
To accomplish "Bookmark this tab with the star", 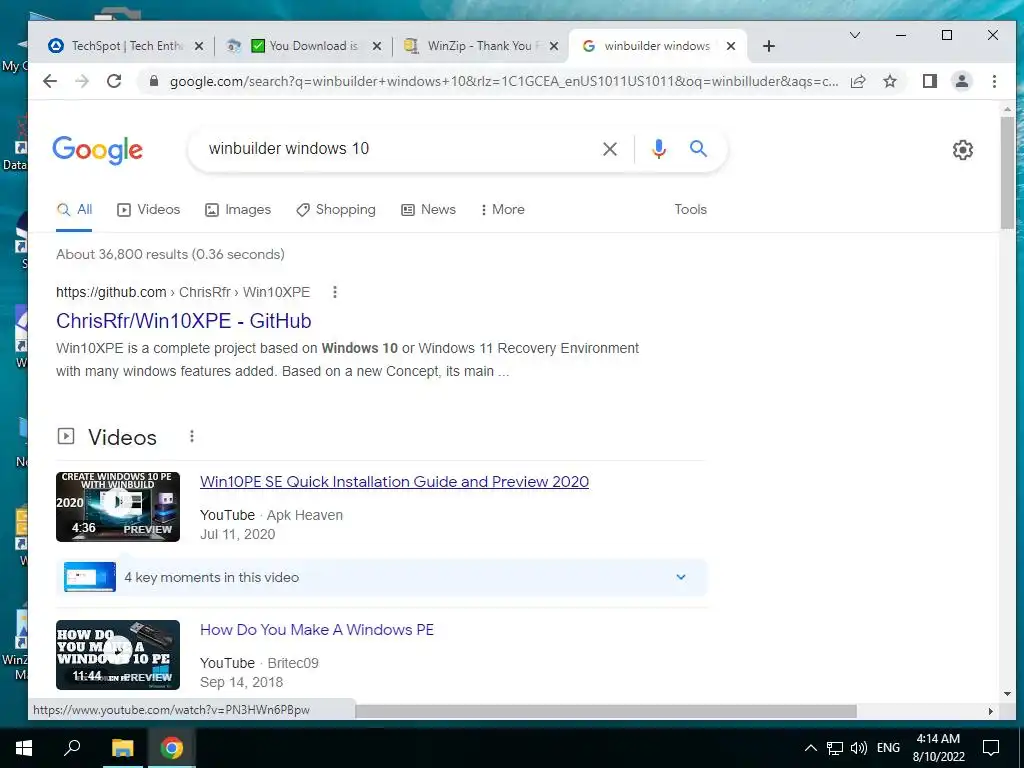I will pyautogui.click(x=889, y=81).
